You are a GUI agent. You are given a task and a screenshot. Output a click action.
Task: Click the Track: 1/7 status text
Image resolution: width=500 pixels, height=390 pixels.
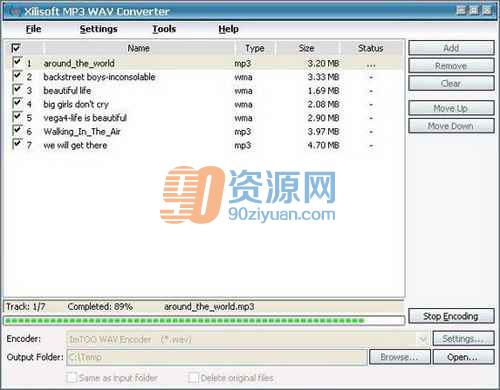pos(26,307)
